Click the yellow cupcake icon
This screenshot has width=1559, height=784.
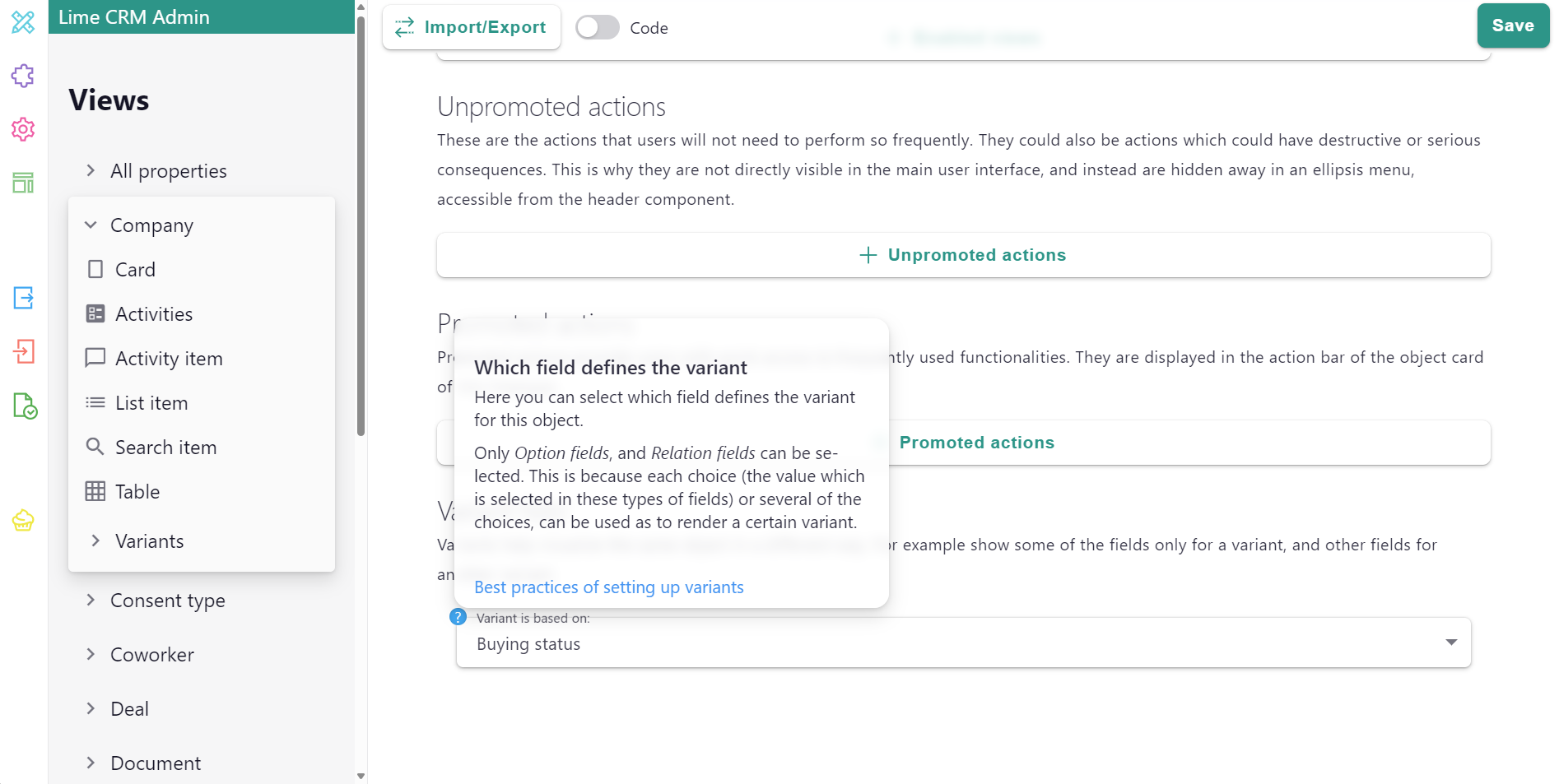click(x=23, y=521)
